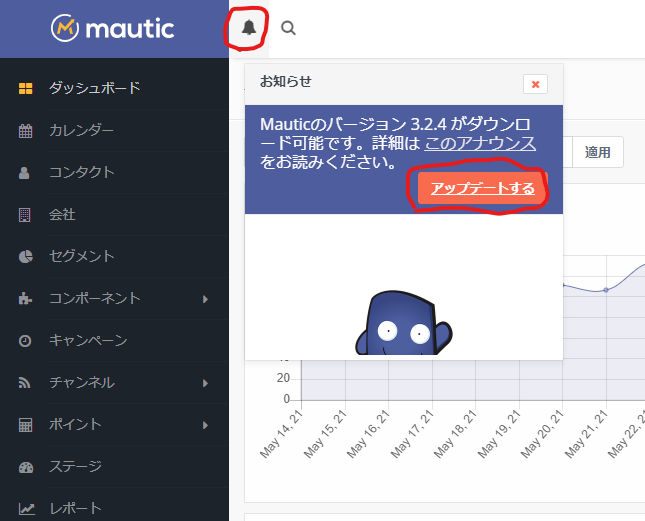This screenshot has height=521, width=645.
Task: Open the レポート menu item
Action: pos(75,509)
